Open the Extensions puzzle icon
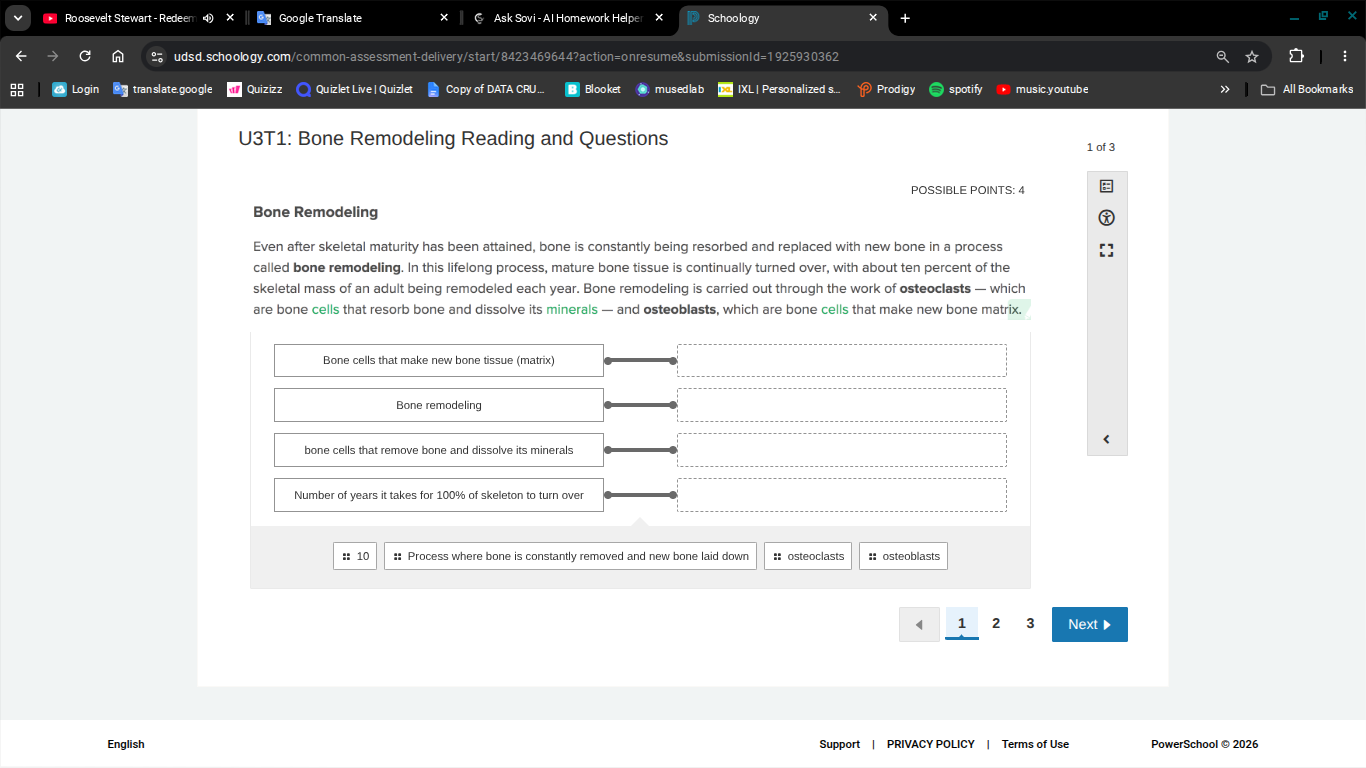1366x768 pixels. tap(1296, 56)
